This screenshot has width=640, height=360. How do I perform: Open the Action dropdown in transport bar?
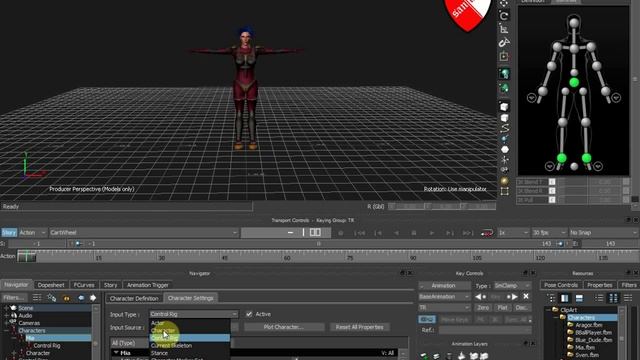pyautogui.click(x=32, y=233)
